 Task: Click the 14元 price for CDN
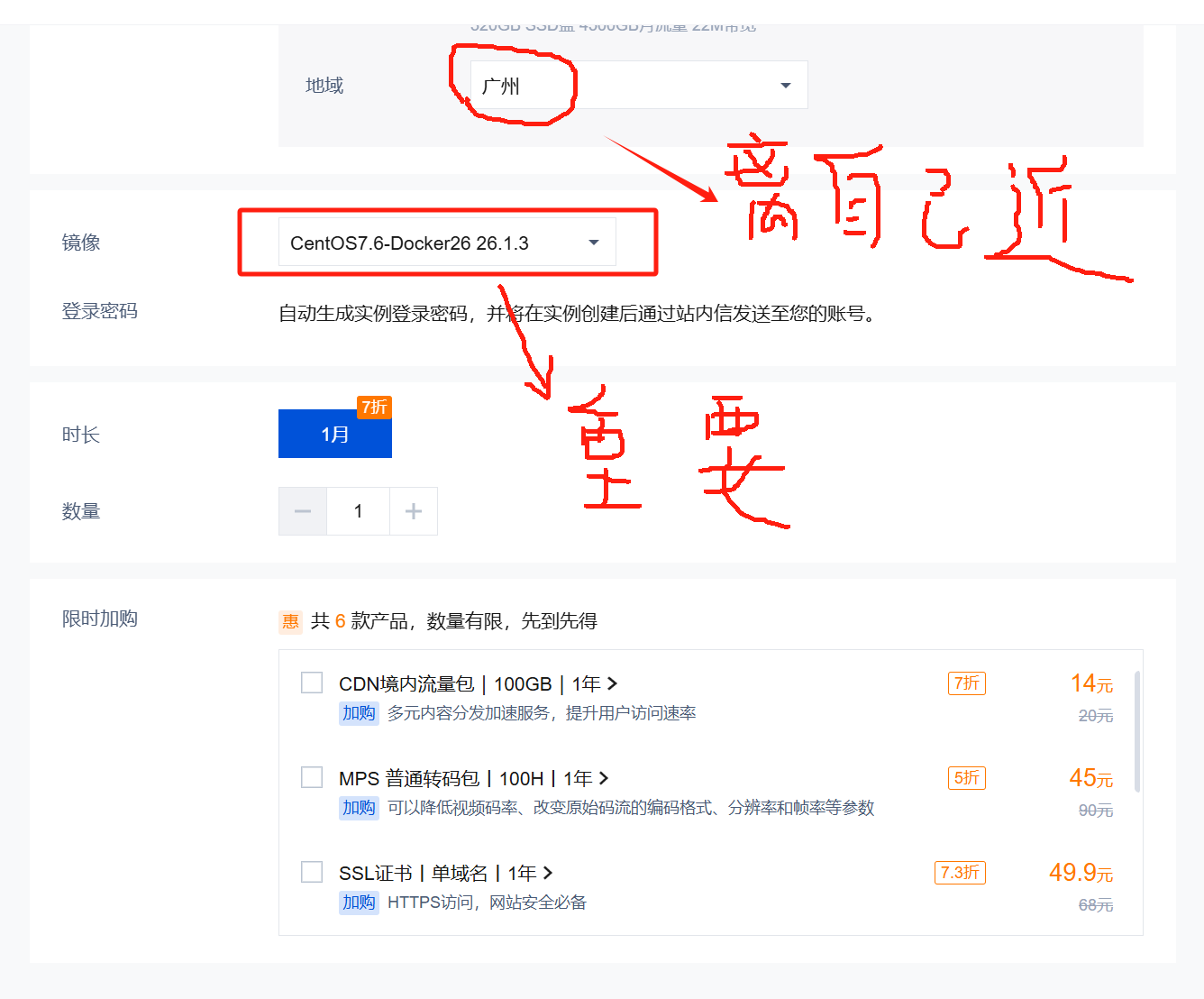click(x=1091, y=683)
